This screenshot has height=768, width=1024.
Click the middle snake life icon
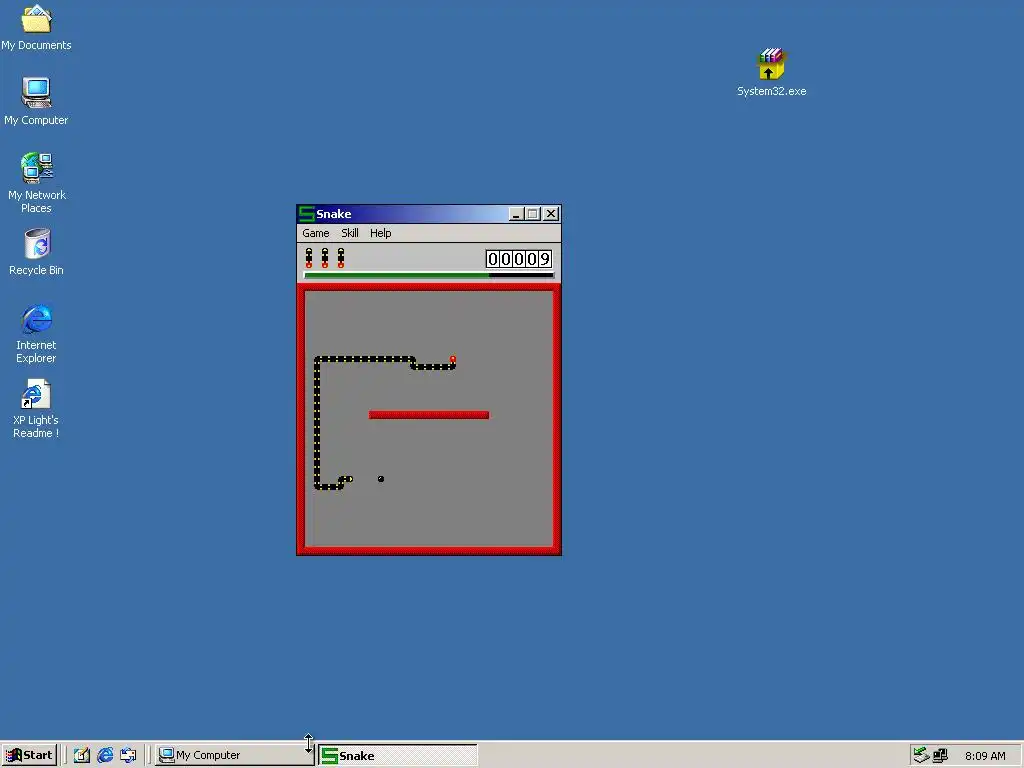325,258
